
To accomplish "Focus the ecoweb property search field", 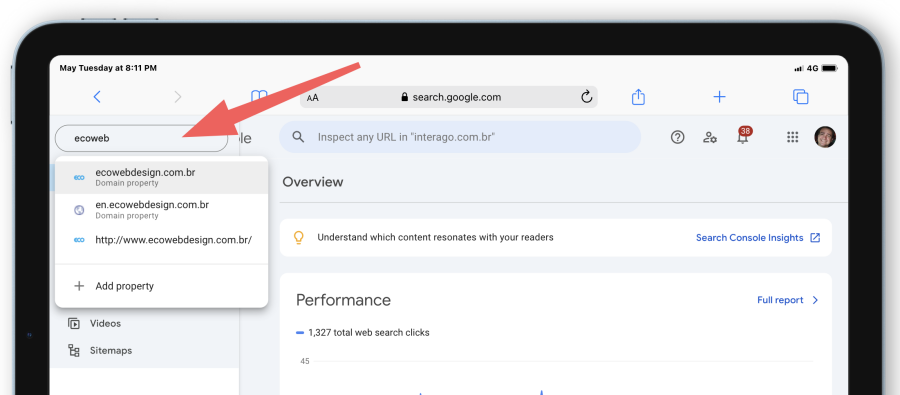I will [x=141, y=138].
